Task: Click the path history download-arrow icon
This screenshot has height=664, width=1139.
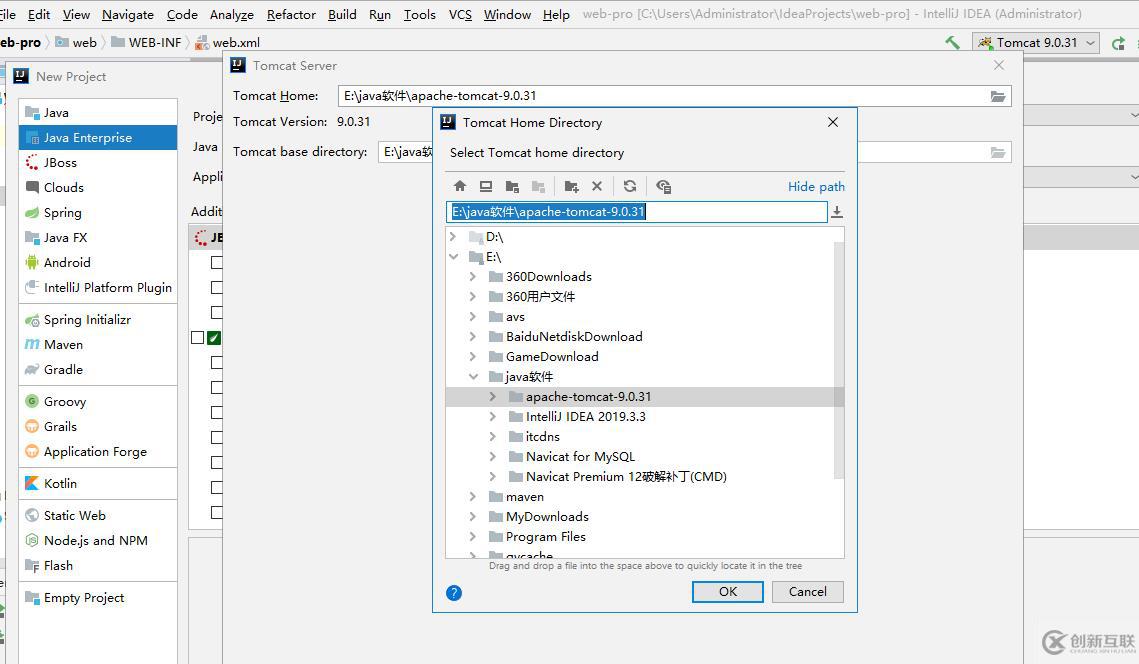Action: click(x=837, y=211)
